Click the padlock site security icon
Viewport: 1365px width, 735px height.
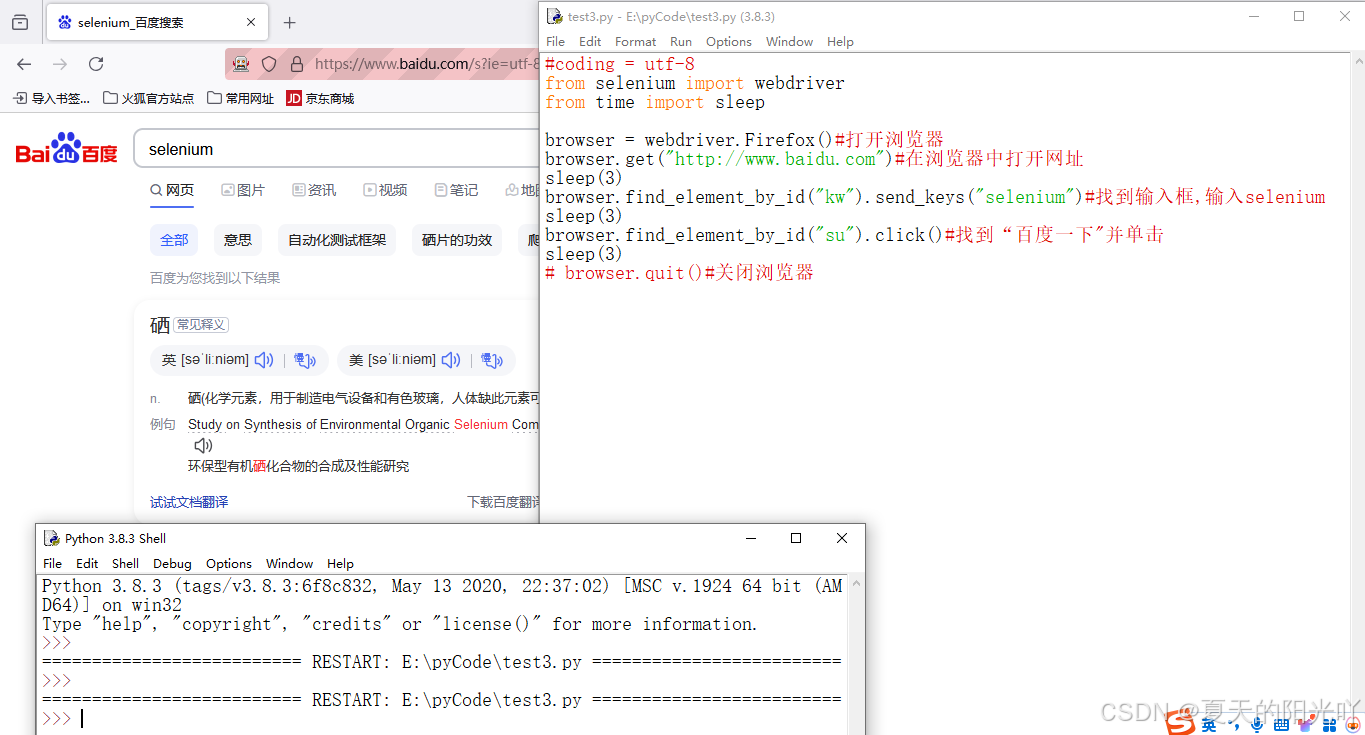(x=296, y=64)
